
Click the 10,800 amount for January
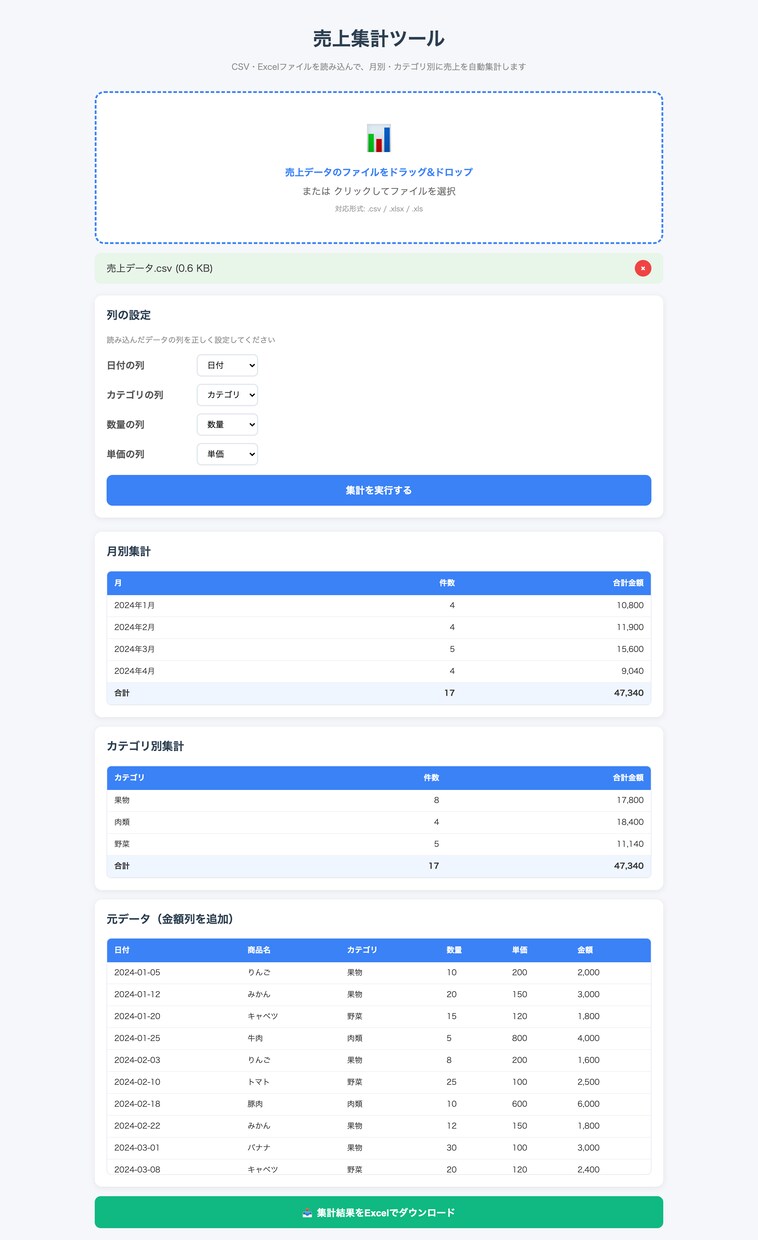[630, 605]
